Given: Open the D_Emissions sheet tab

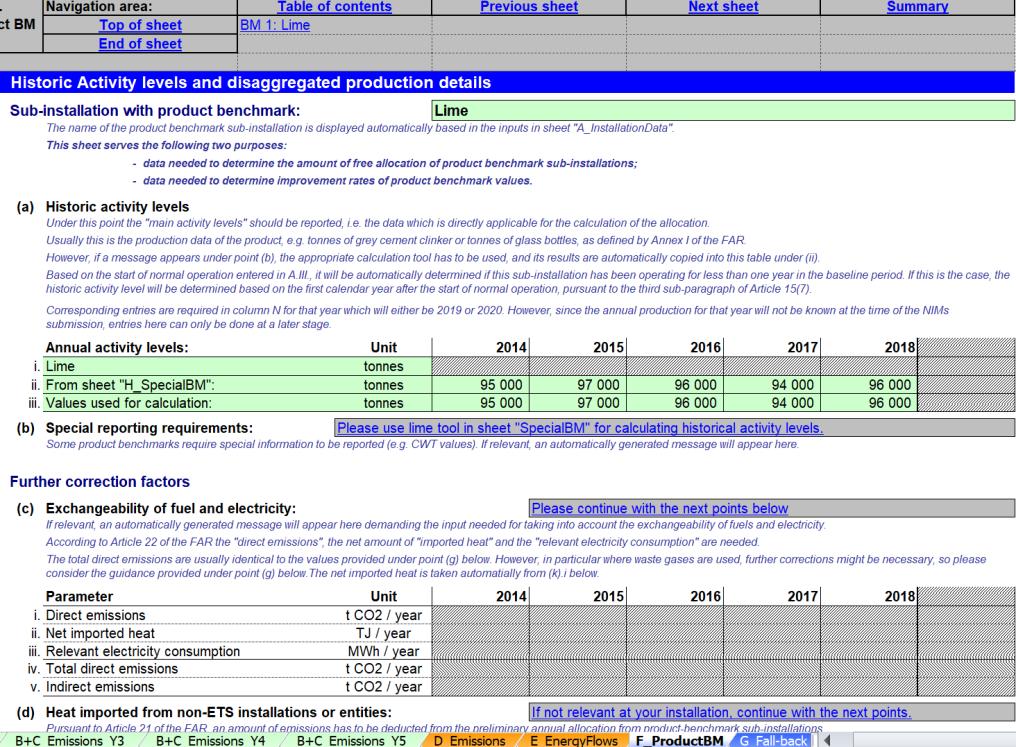Looking at the screenshot, I should point(469,741).
